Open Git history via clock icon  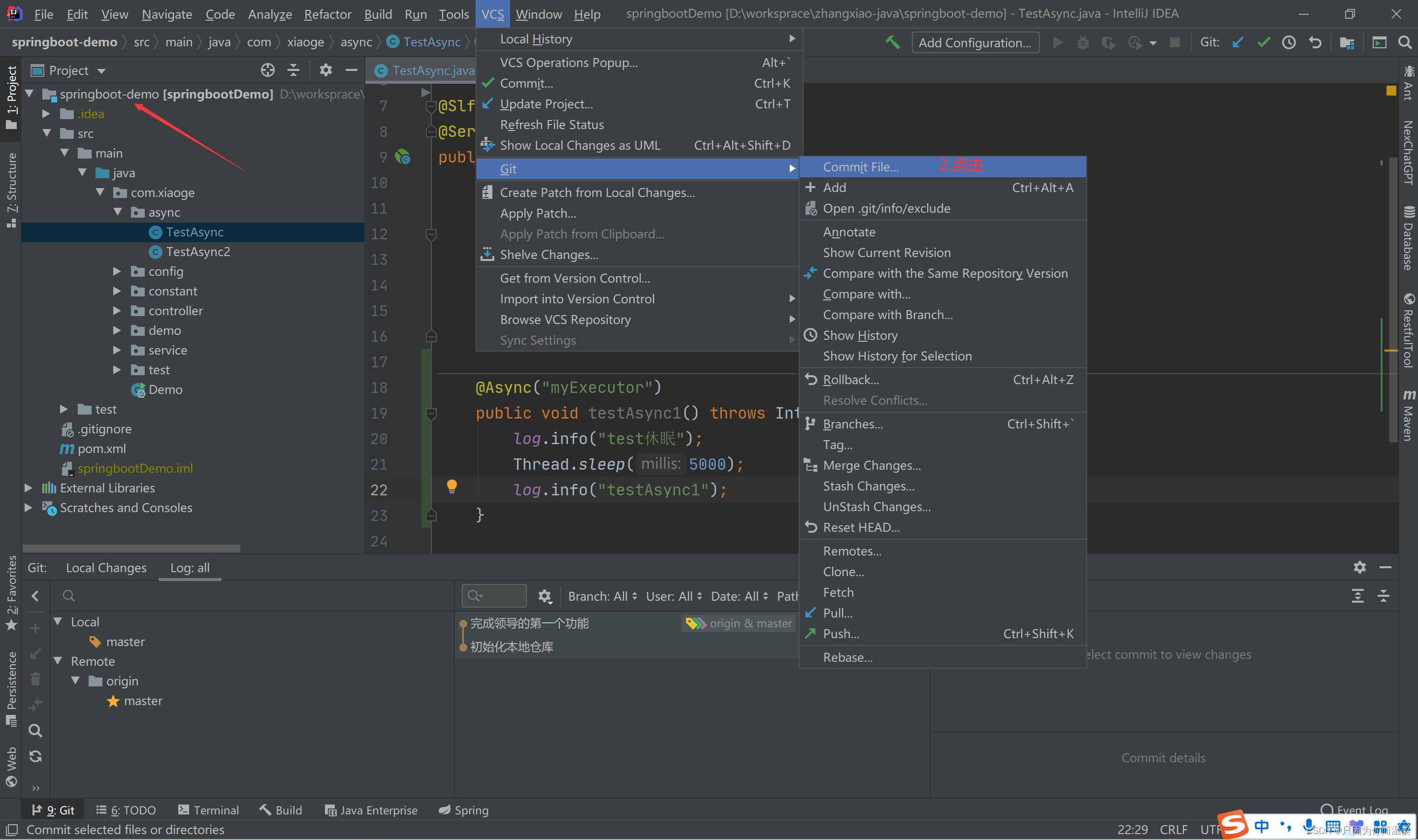pyautogui.click(x=1289, y=42)
